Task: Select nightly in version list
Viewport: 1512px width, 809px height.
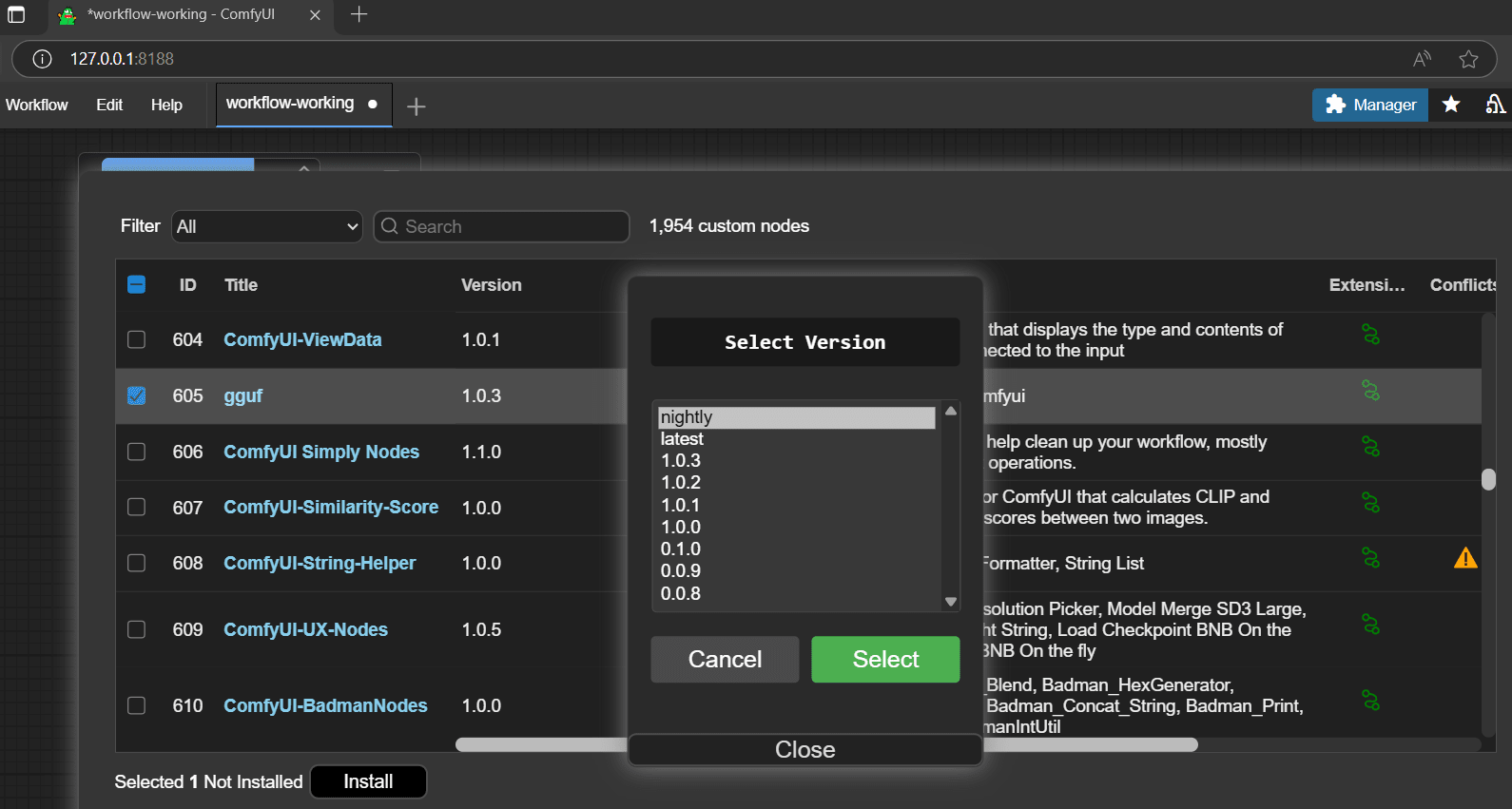Action: (797, 417)
